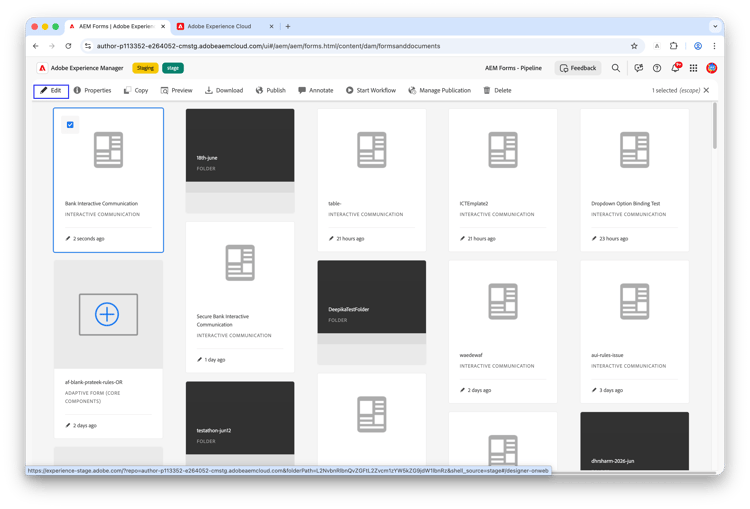Click the plus icon on af-blank-prateek-rules-OR

107,314
